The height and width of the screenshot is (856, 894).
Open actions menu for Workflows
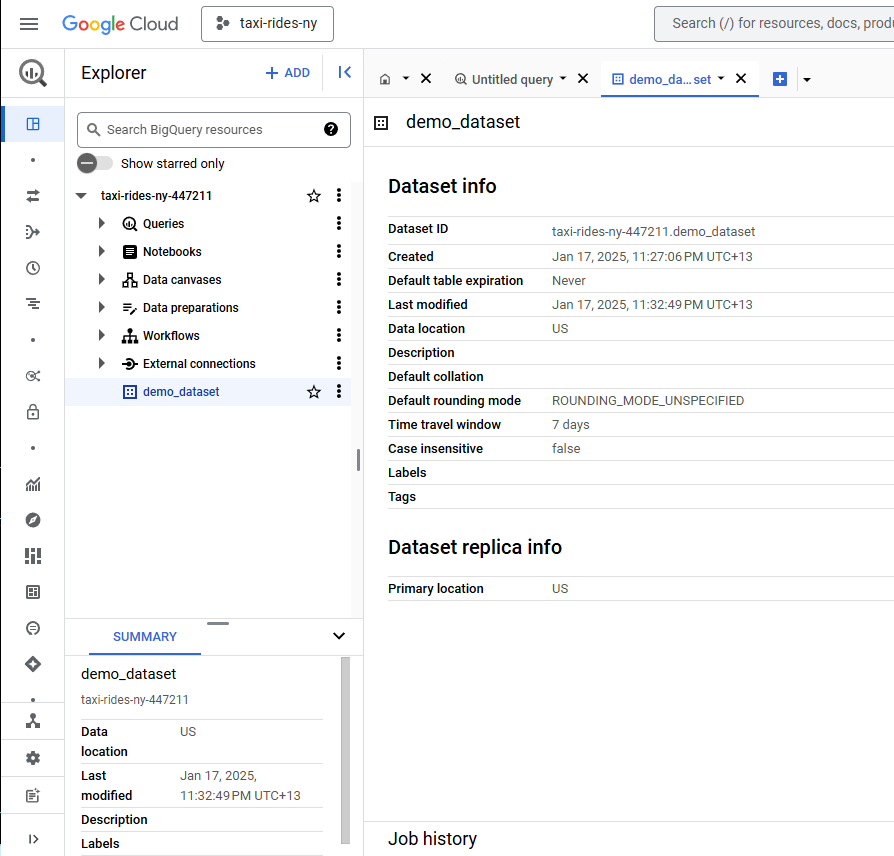tap(339, 335)
